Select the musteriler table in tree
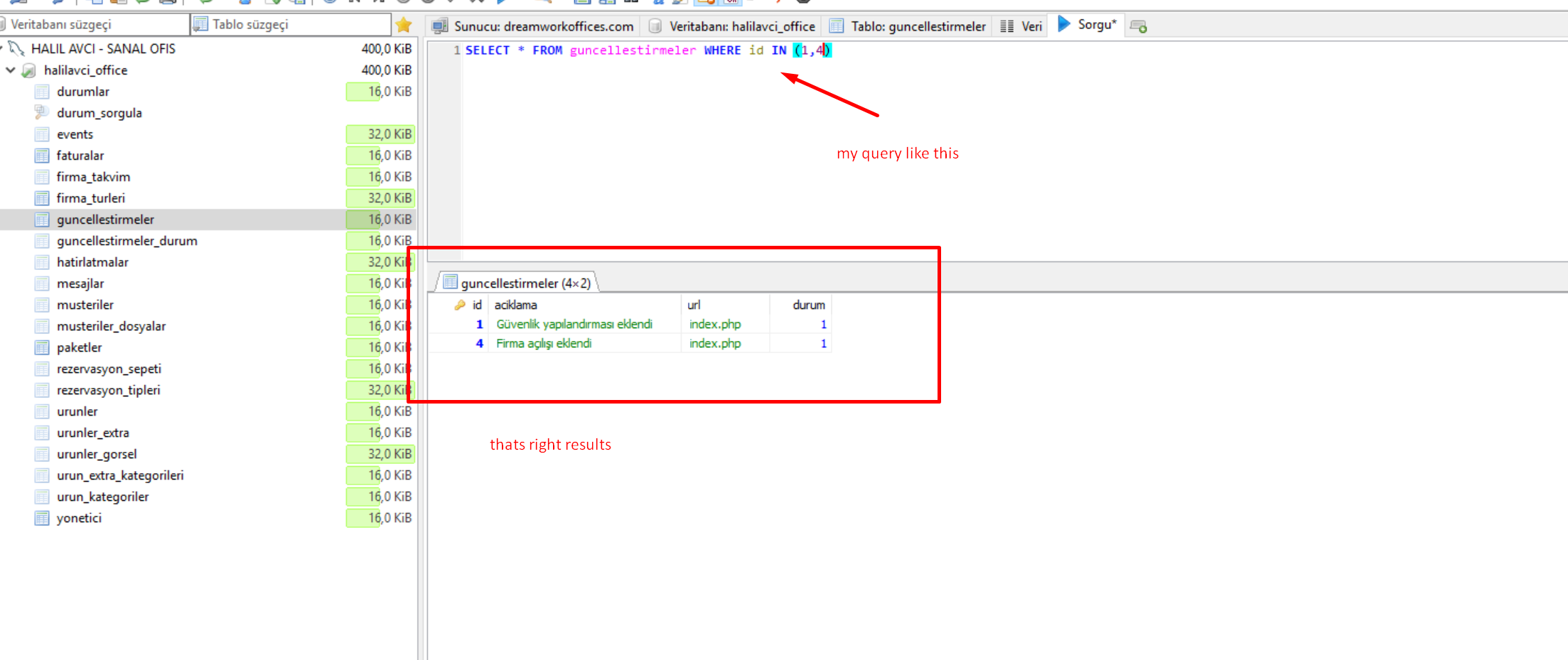1568x660 pixels. (x=85, y=305)
